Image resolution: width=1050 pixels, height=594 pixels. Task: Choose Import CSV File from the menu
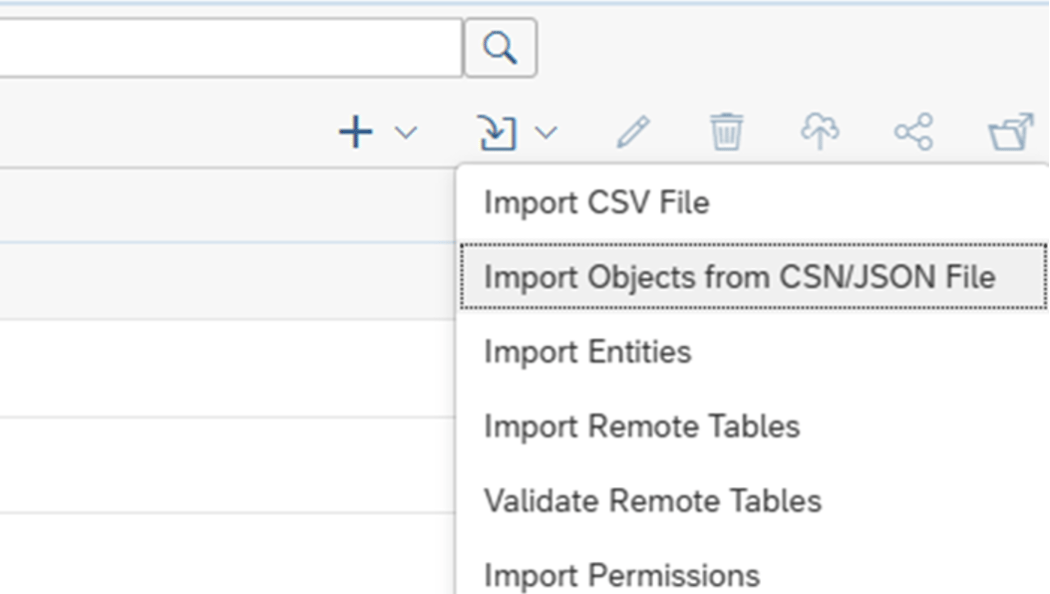597,202
